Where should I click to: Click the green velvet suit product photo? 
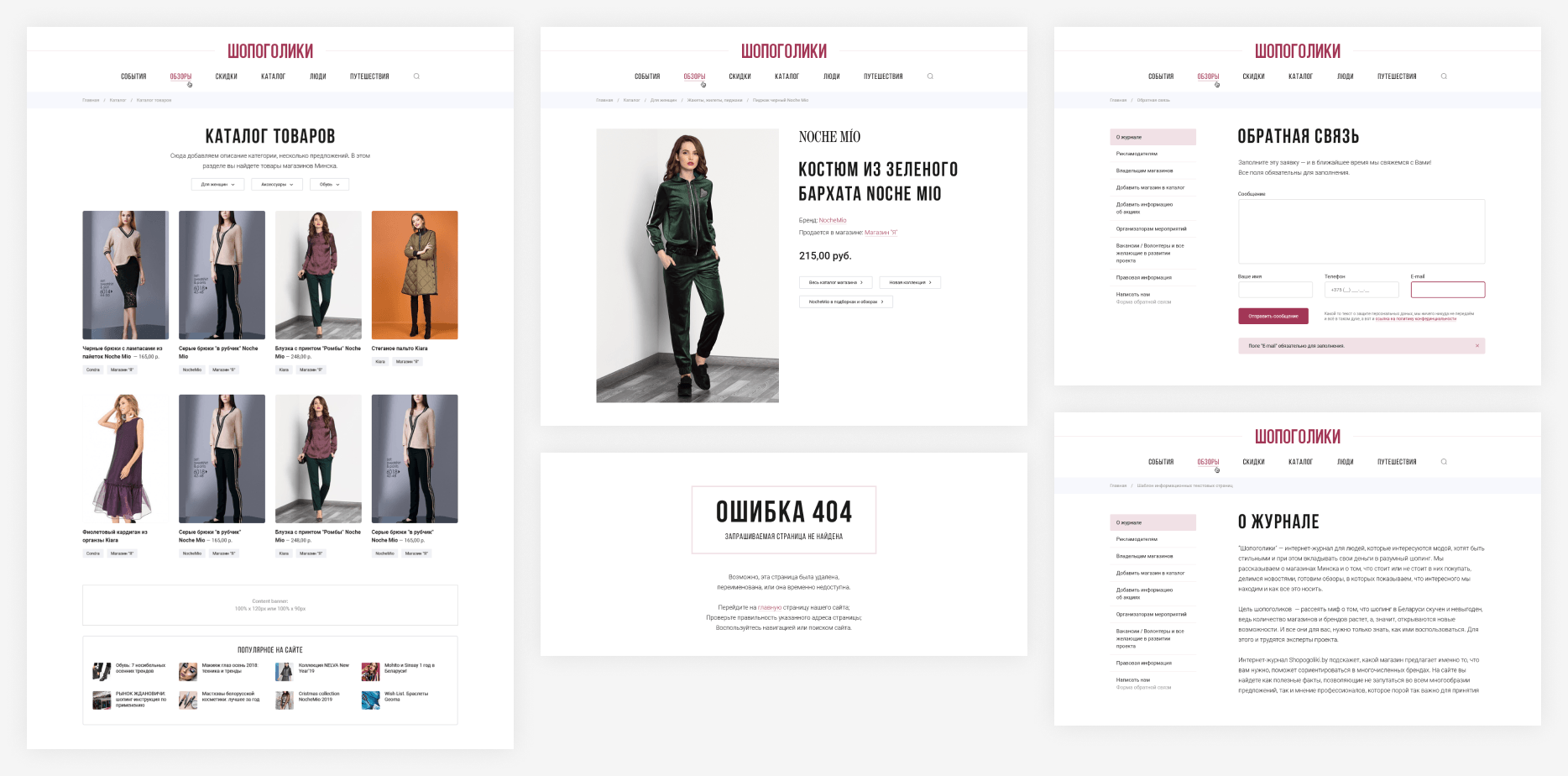pyautogui.click(x=687, y=265)
